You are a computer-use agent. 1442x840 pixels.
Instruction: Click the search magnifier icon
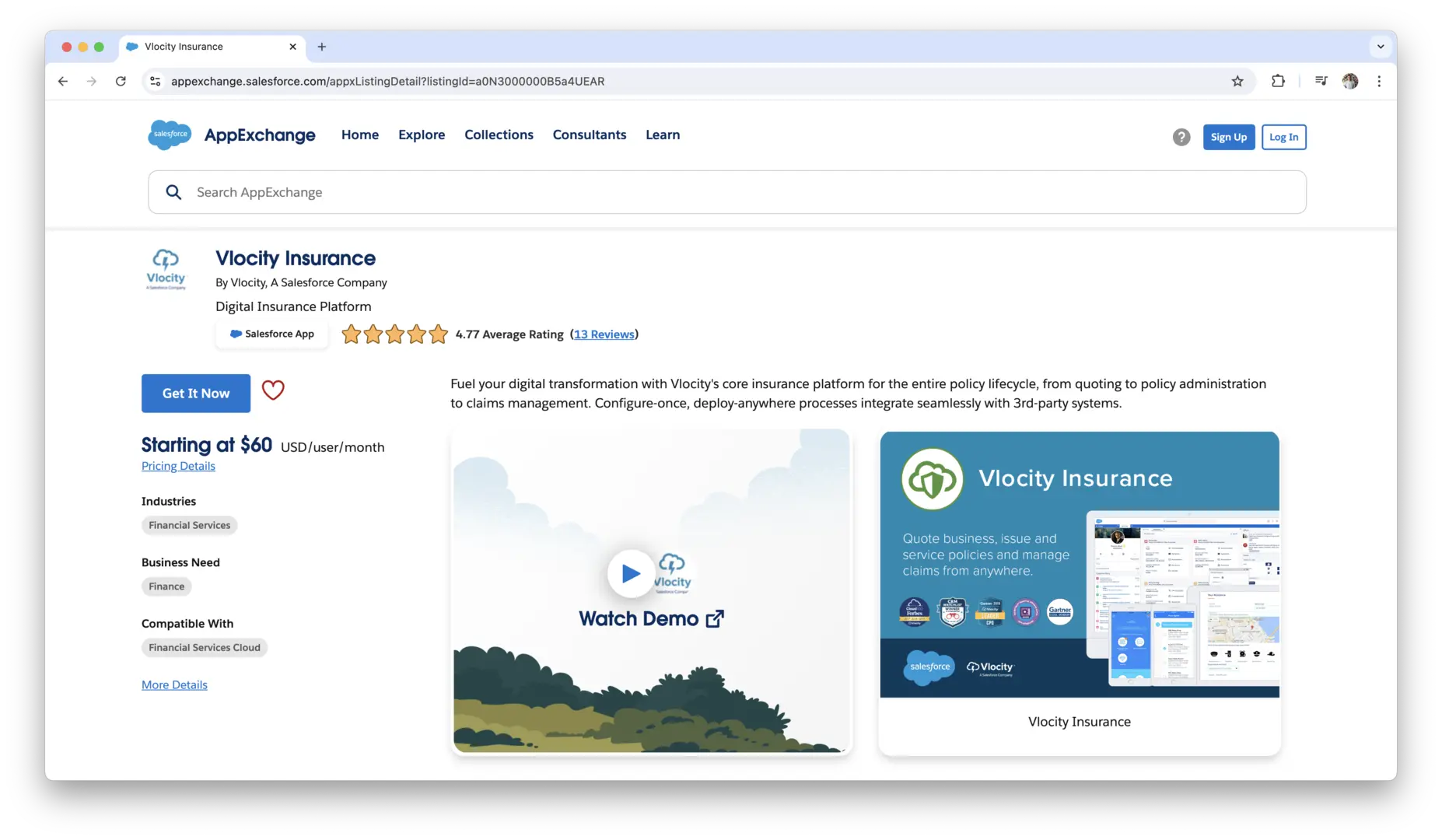[173, 192]
